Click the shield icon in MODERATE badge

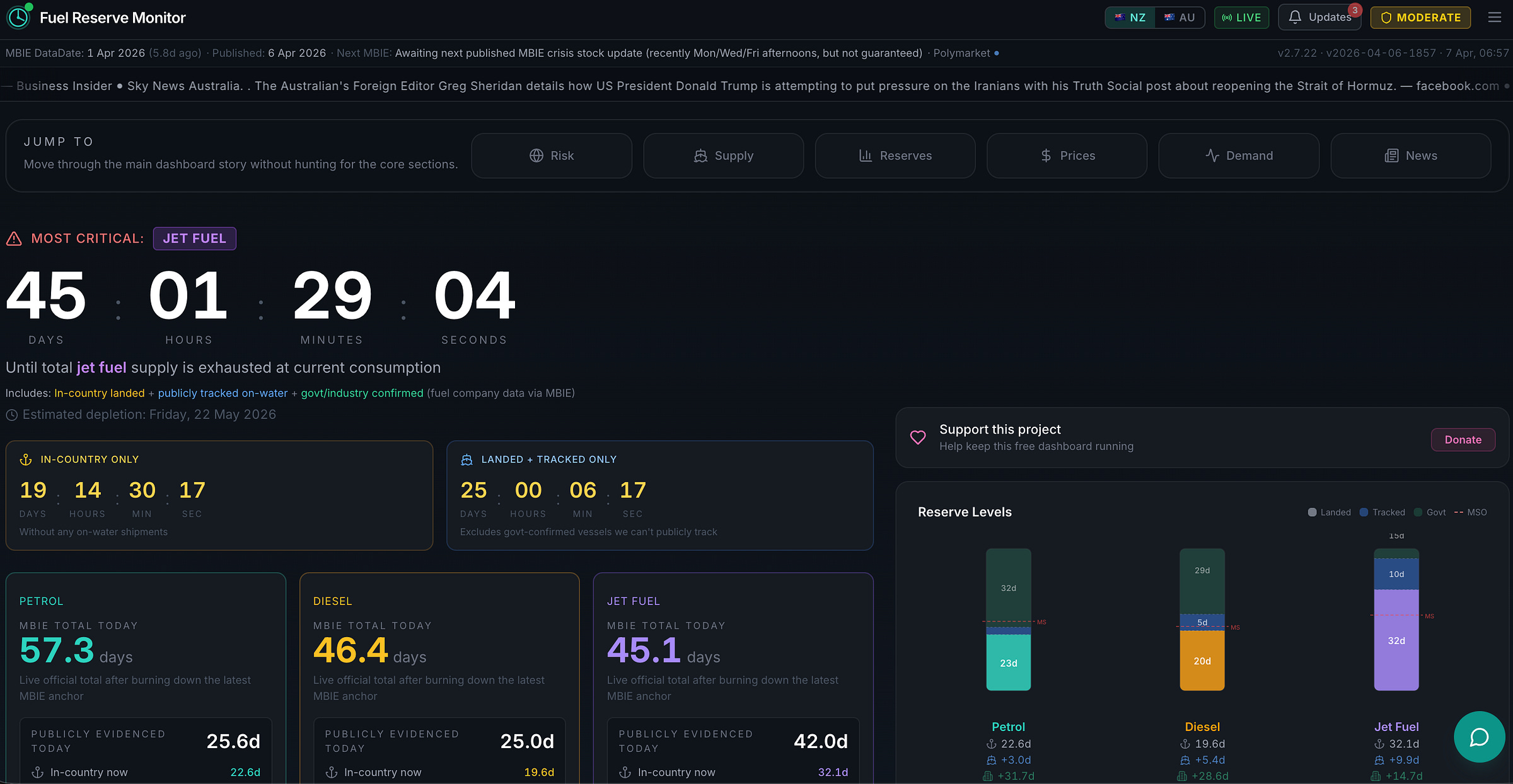tap(1386, 18)
